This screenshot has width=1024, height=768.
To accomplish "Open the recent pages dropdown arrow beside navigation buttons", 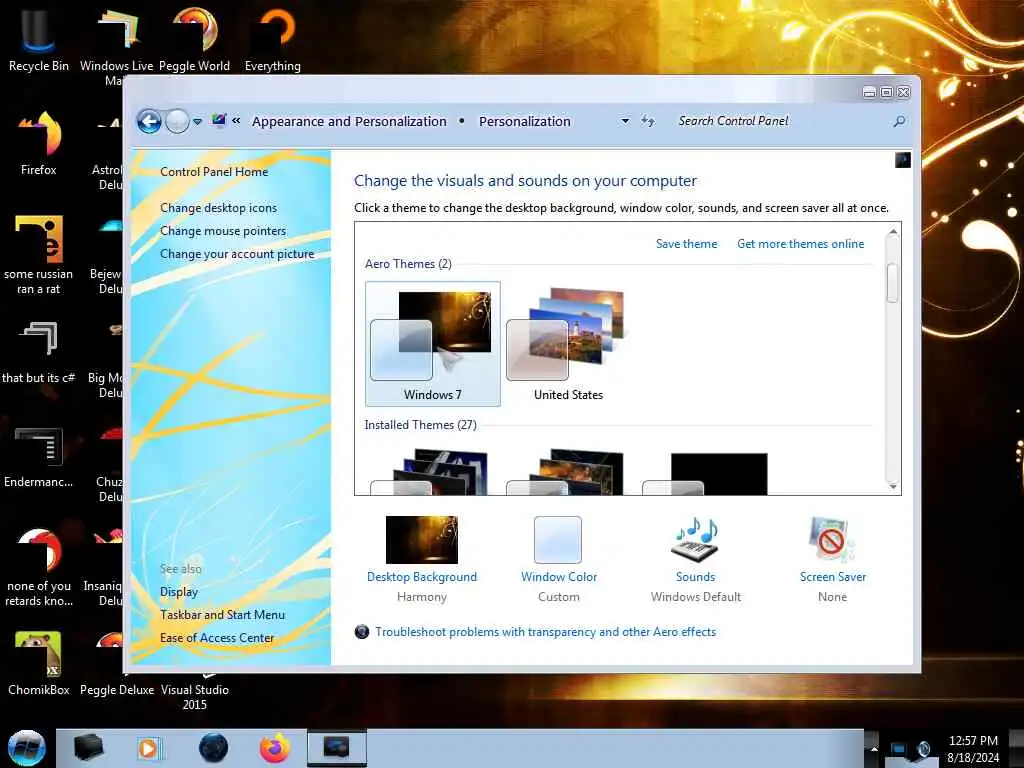I will tap(197, 121).
